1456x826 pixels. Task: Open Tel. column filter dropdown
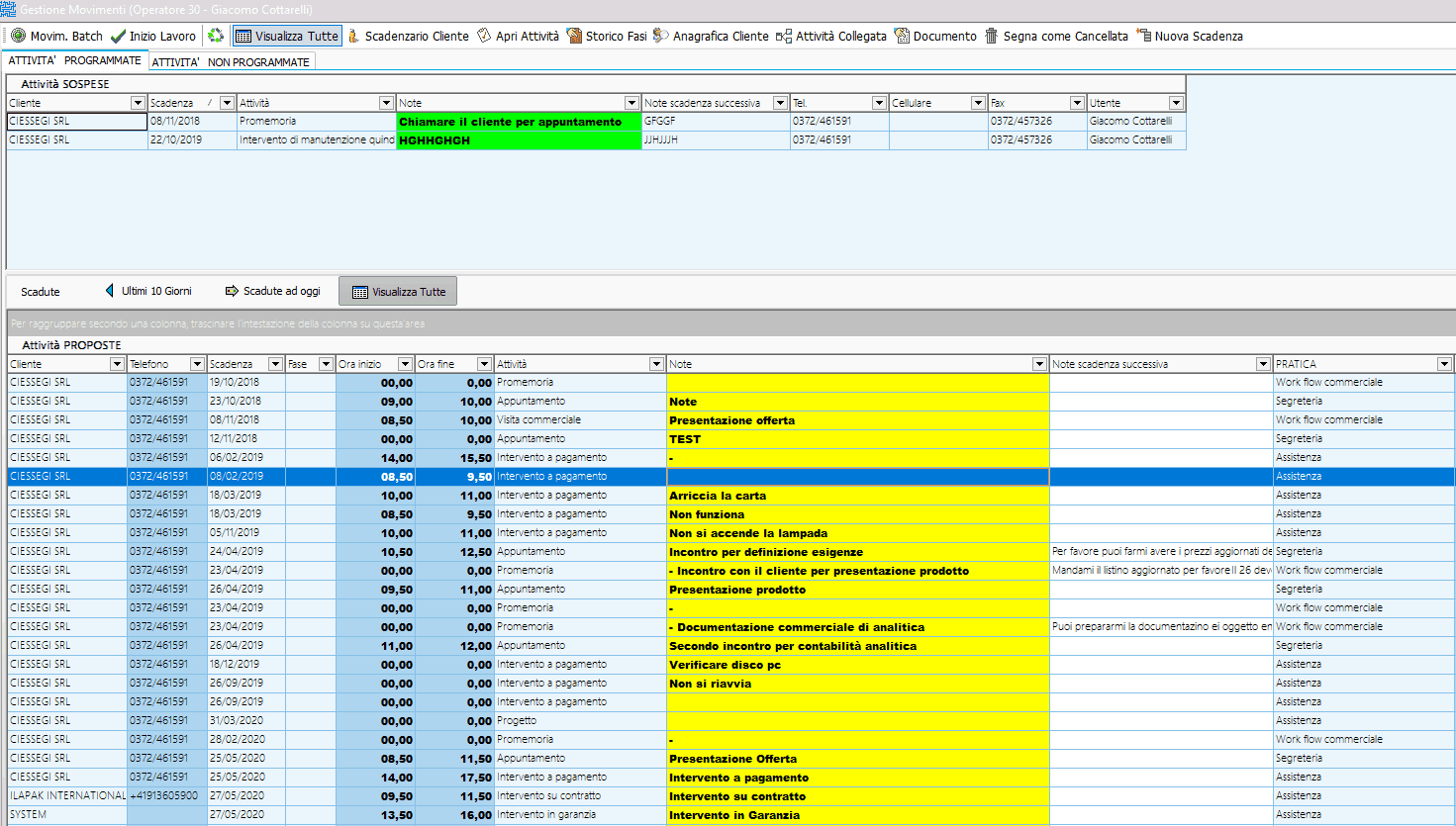click(x=879, y=103)
